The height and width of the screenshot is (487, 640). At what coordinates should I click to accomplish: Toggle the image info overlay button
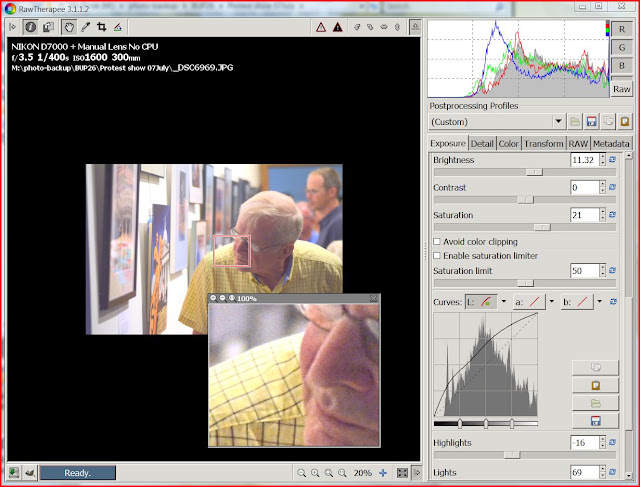point(30,27)
